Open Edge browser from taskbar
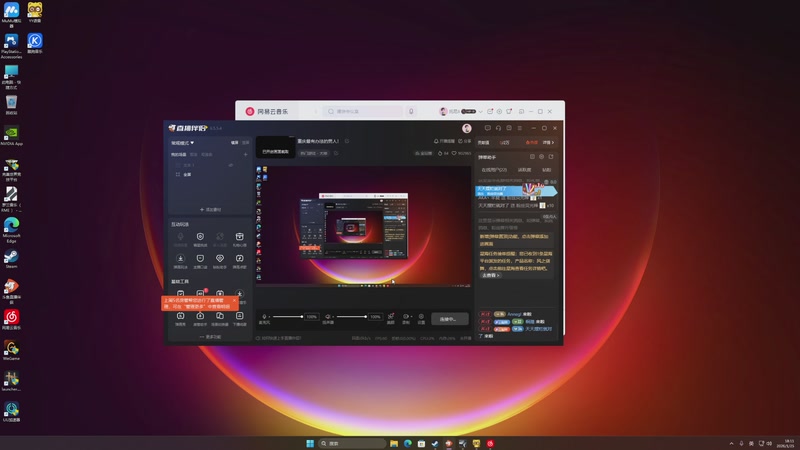 coord(408,443)
